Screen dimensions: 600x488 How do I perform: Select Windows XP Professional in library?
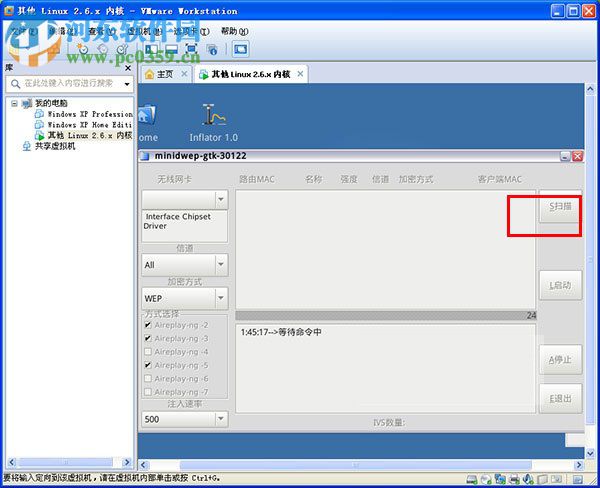pos(84,114)
